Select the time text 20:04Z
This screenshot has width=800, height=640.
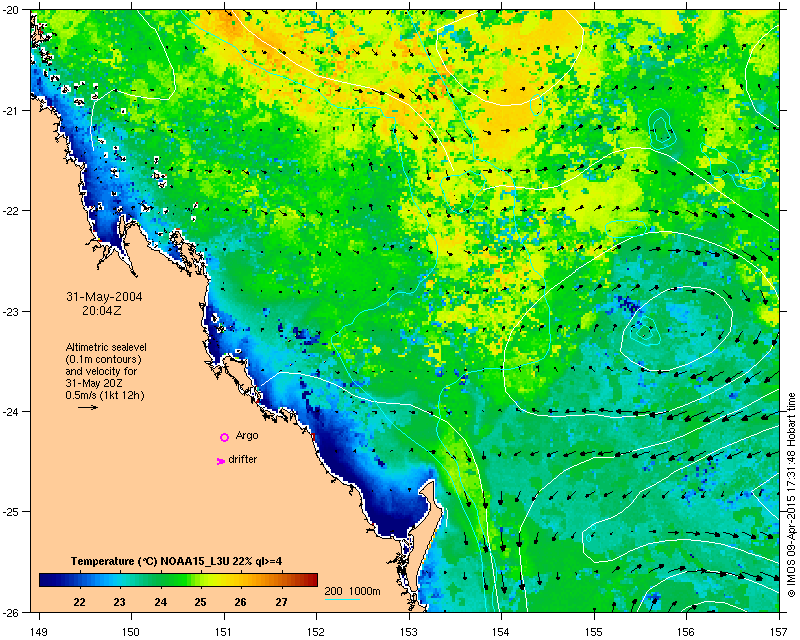[102, 310]
